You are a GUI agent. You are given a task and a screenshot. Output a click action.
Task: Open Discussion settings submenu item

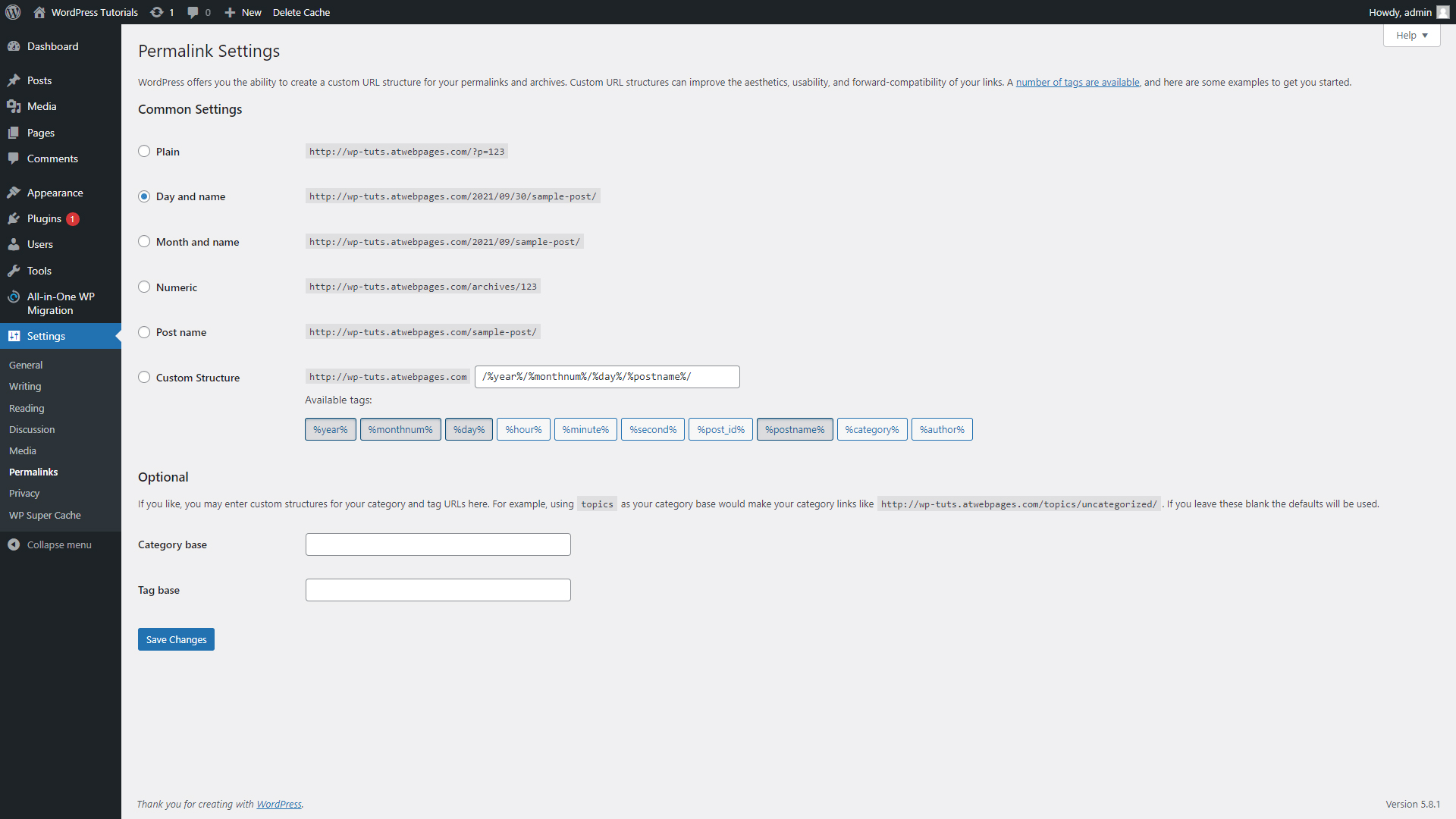[x=32, y=429]
